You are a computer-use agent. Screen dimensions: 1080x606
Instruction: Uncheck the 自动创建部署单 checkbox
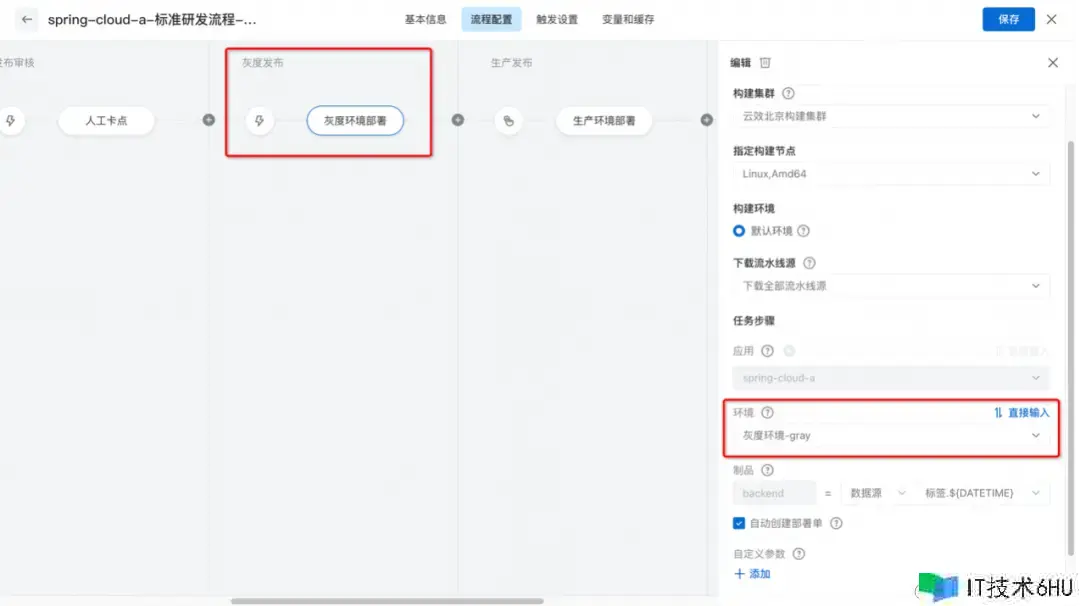(x=739, y=522)
